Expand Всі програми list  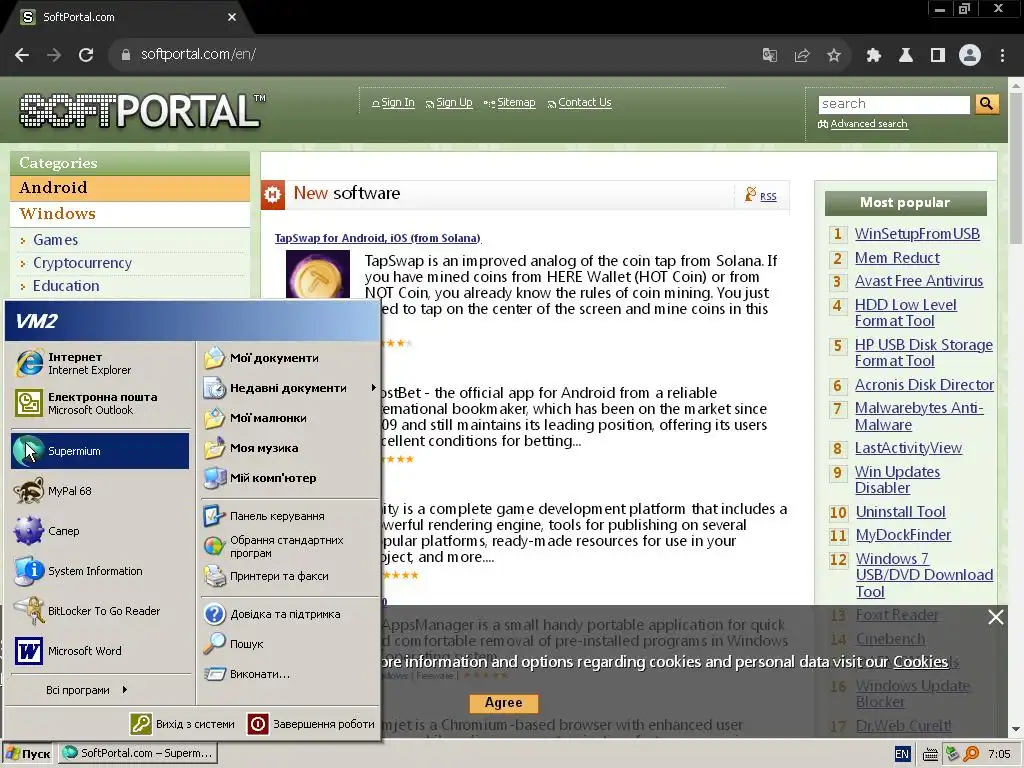click(86, 690)
